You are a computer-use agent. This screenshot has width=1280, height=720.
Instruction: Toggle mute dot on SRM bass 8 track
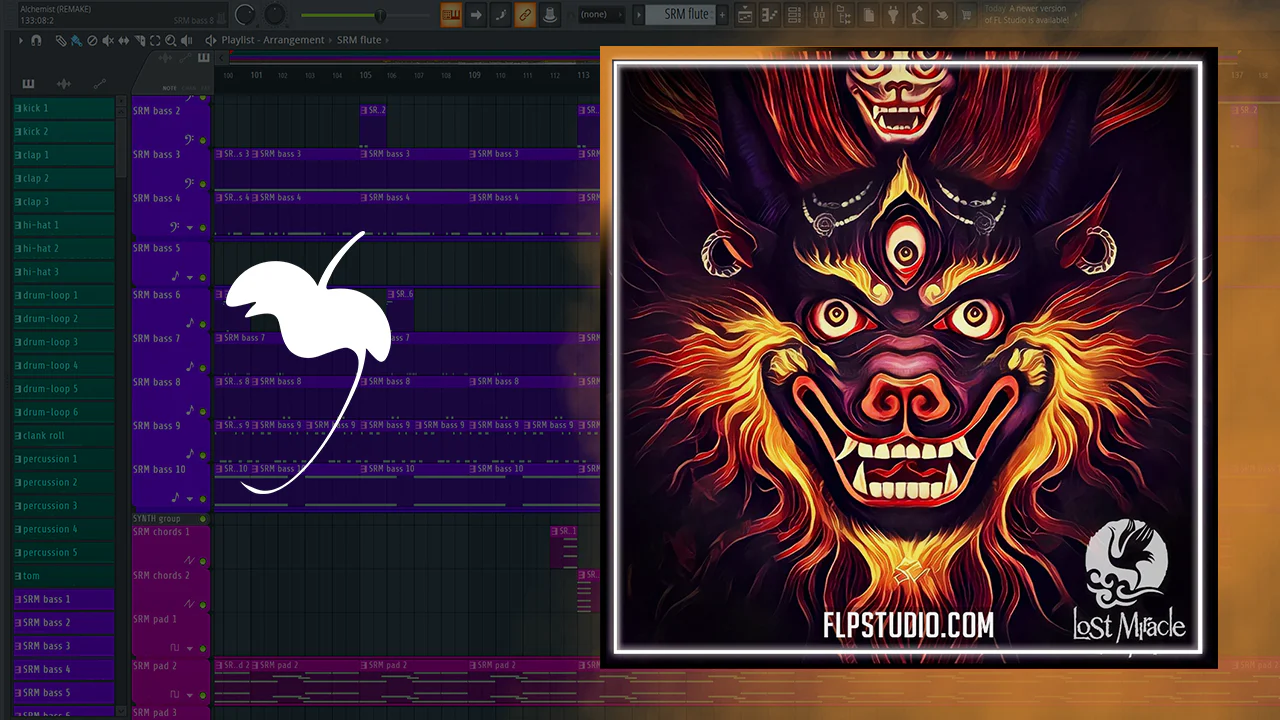click(x=203, y=411)
